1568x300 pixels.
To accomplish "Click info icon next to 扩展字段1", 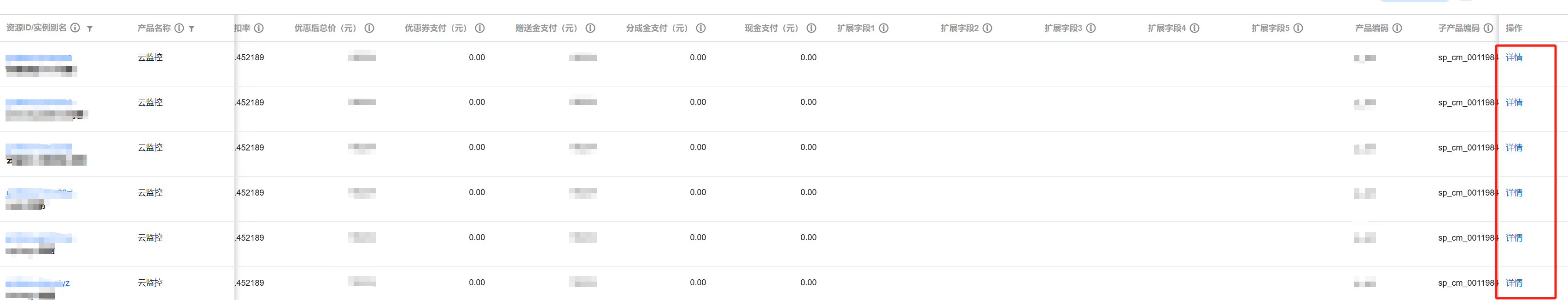I will (884, 28).
